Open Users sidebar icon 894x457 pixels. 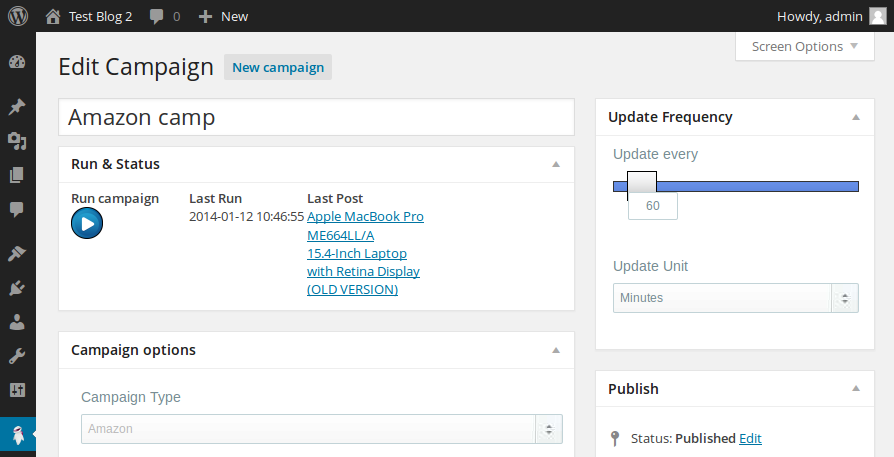[17, 322]
